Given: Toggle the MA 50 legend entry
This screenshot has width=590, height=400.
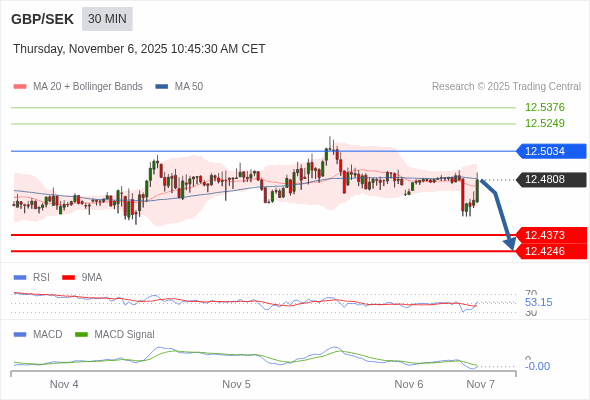Looking at the screenshot, I should coord(179,87).
